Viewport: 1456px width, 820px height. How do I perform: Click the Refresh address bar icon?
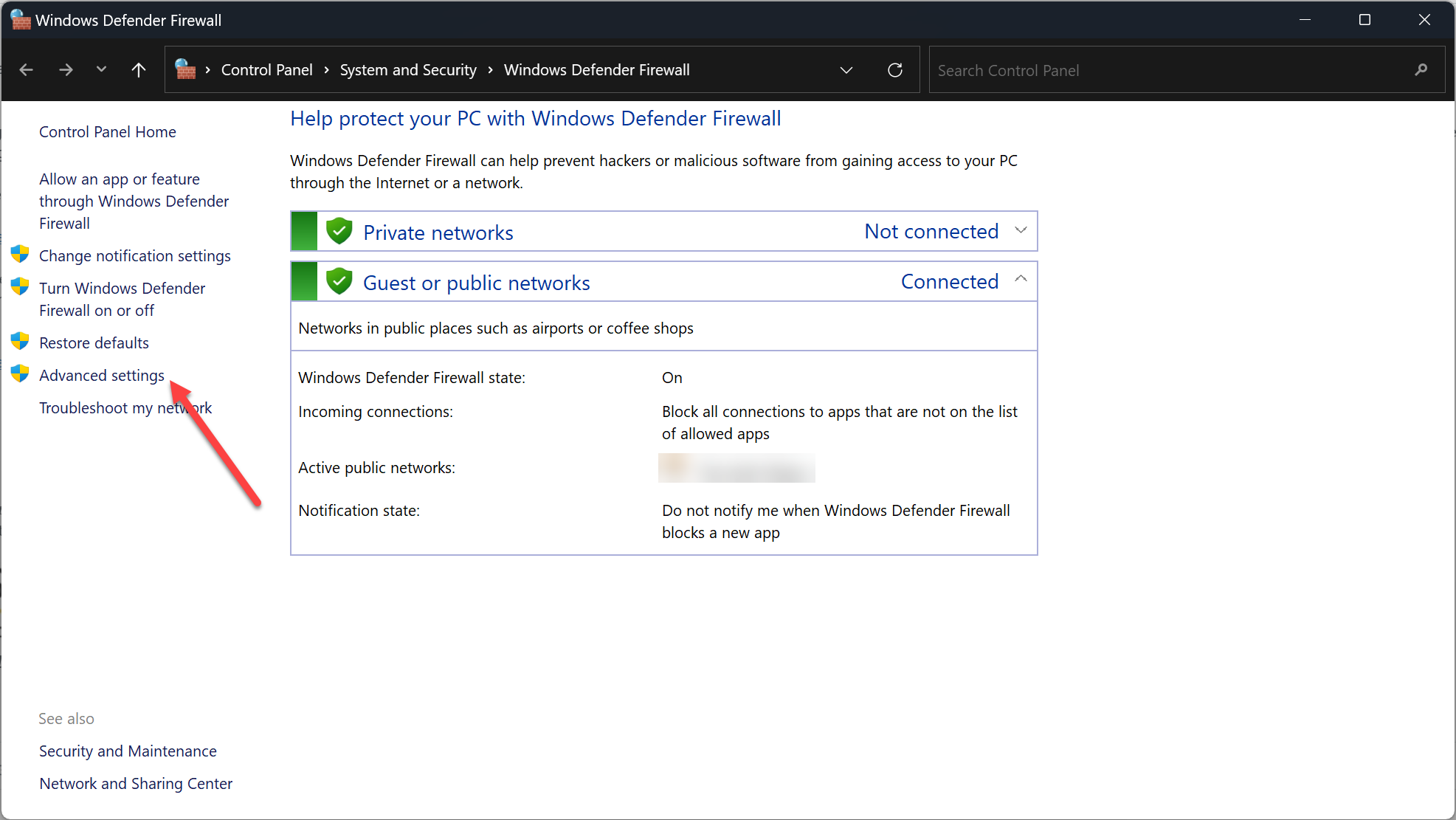click(894, 70)
